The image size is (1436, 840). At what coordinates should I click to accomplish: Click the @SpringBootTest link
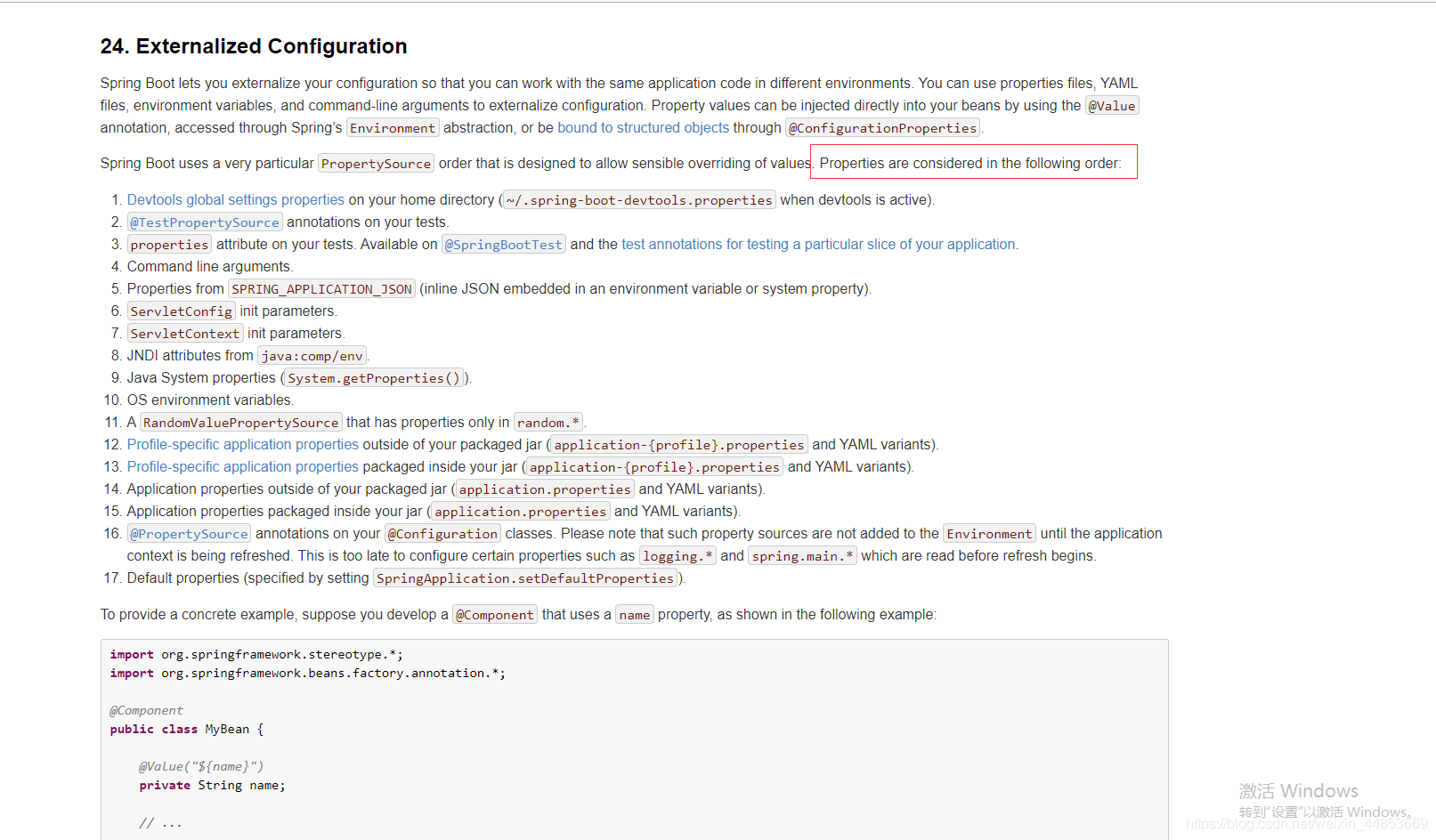pyautogui.click(x=504, y=245)
